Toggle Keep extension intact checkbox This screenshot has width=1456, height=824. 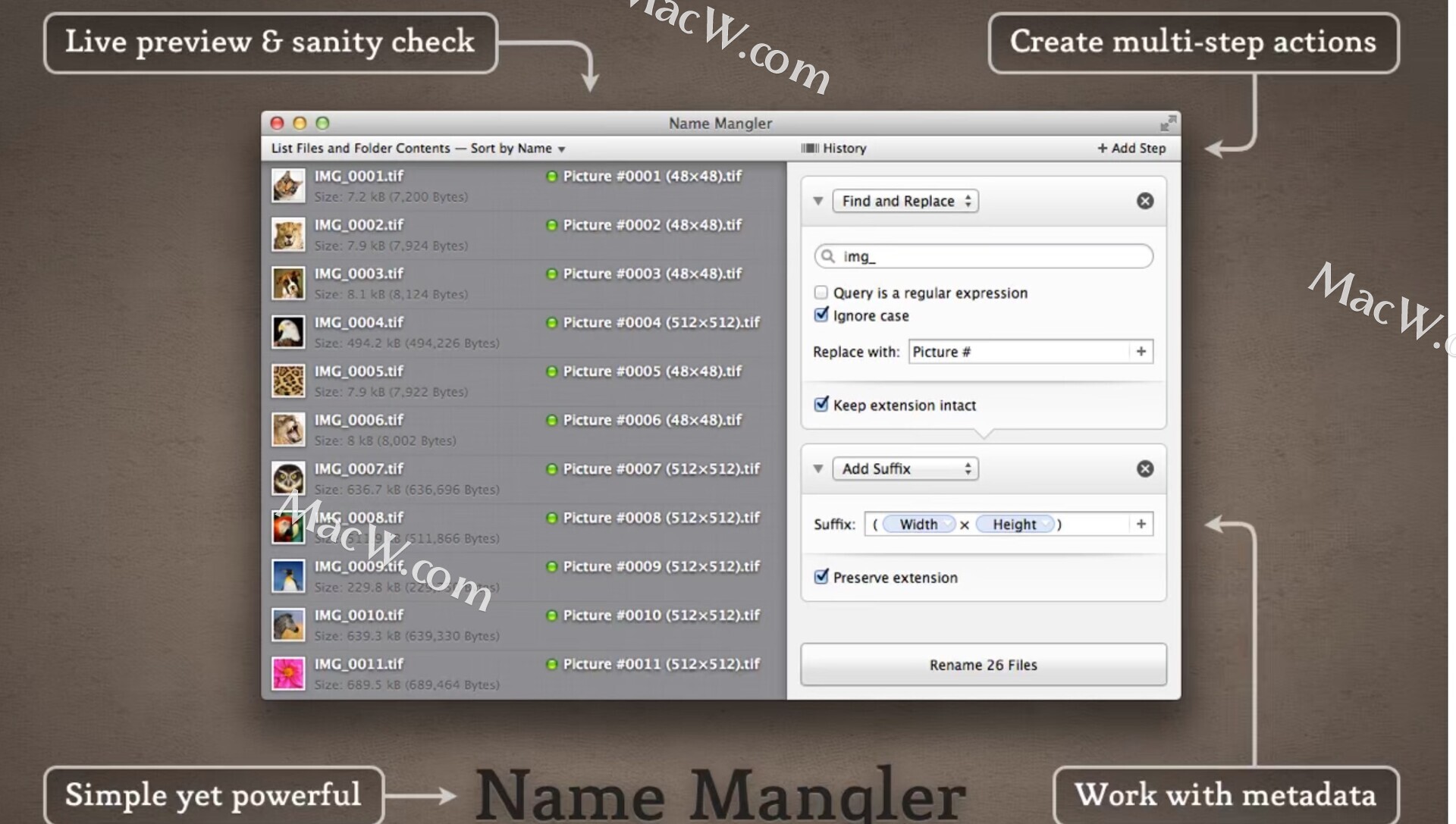pos(821,404)
